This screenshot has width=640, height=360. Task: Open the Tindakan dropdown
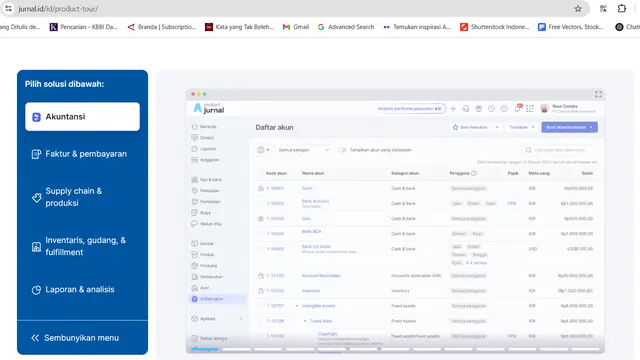coord(522,127)
